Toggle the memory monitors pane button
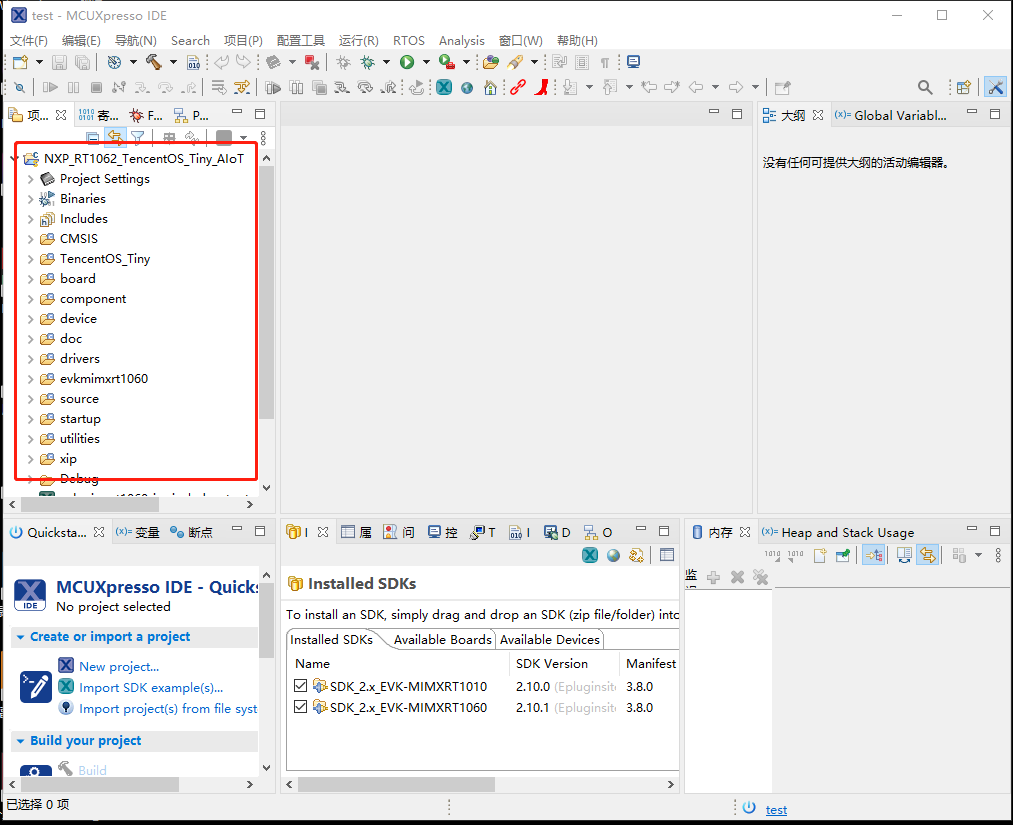The image size is (1013, 825). click(x=873, y=555)
